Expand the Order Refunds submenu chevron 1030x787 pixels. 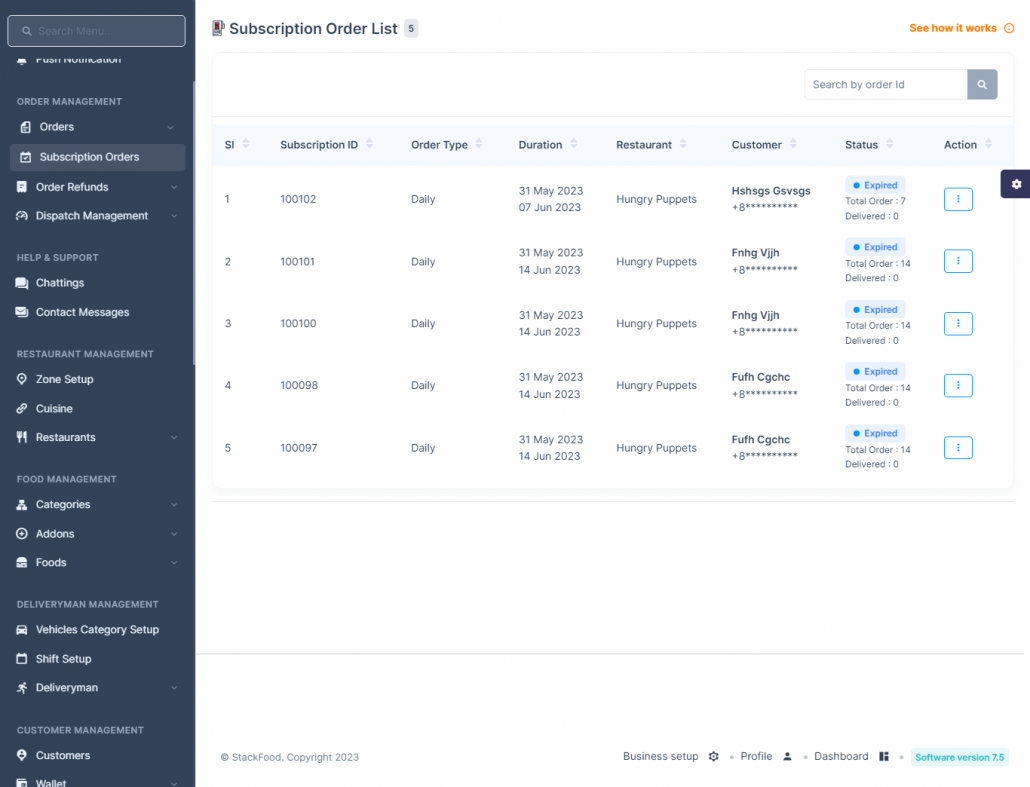[x=174, y=187]
